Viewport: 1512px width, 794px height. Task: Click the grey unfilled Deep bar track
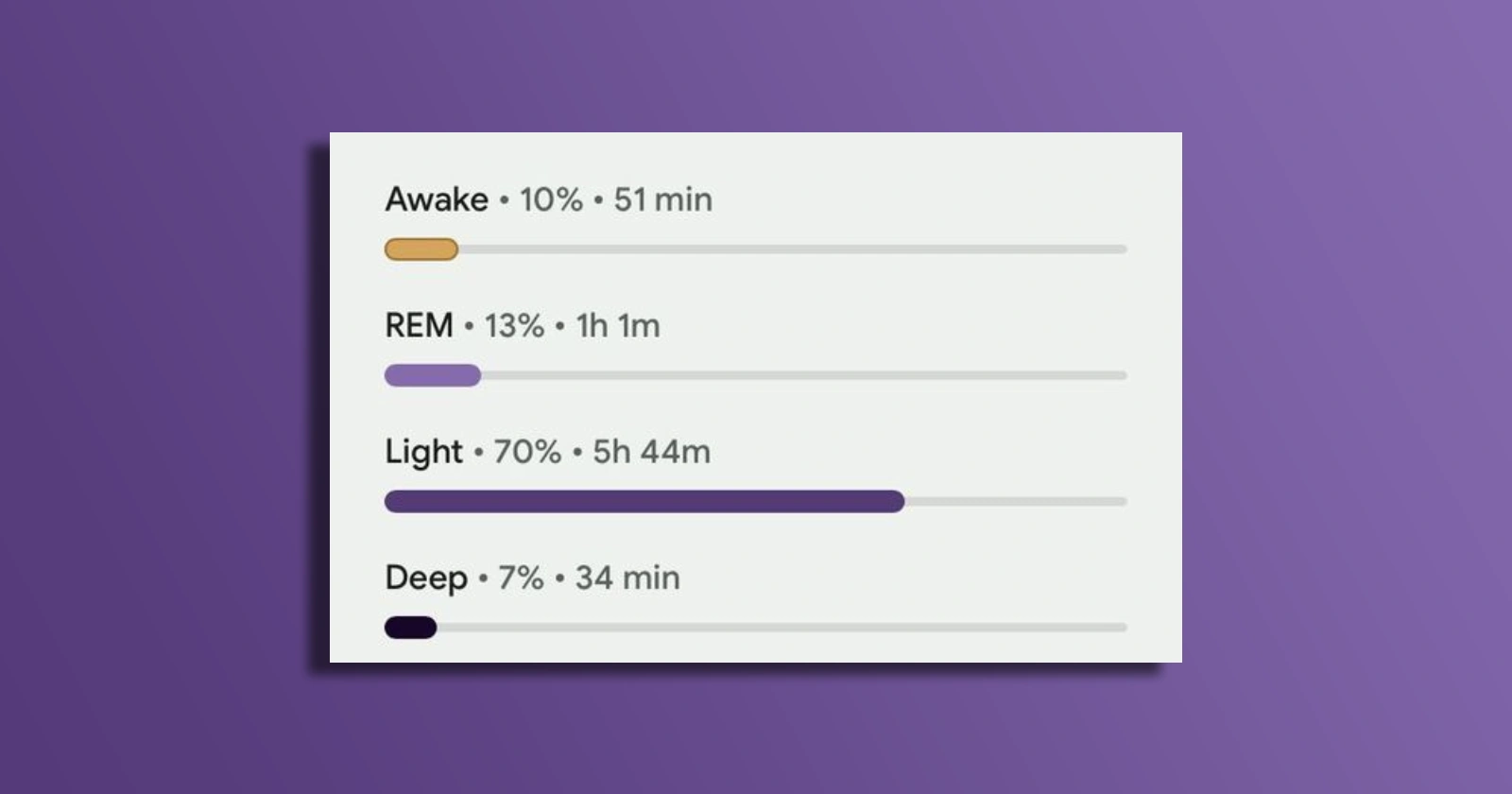[782, 627]
